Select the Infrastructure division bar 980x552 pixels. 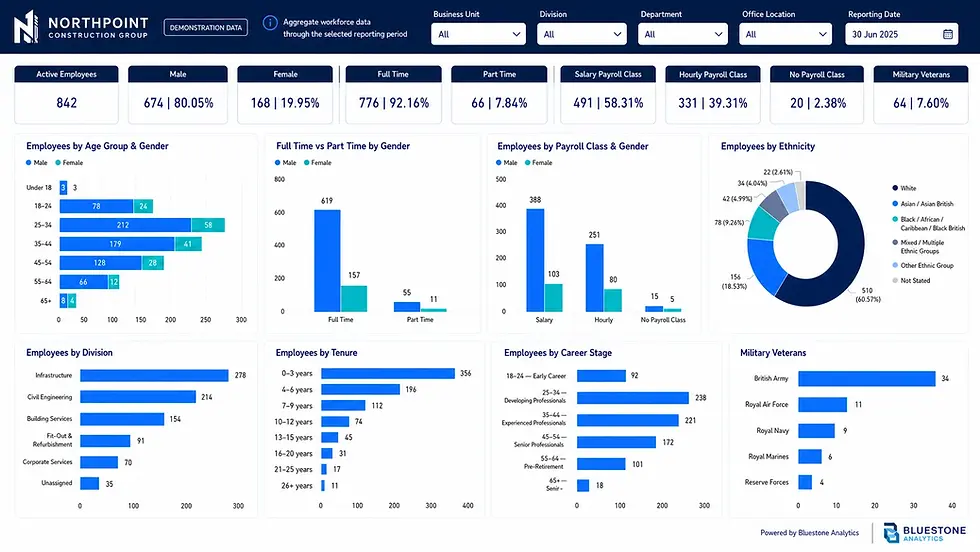pos(154,375)
